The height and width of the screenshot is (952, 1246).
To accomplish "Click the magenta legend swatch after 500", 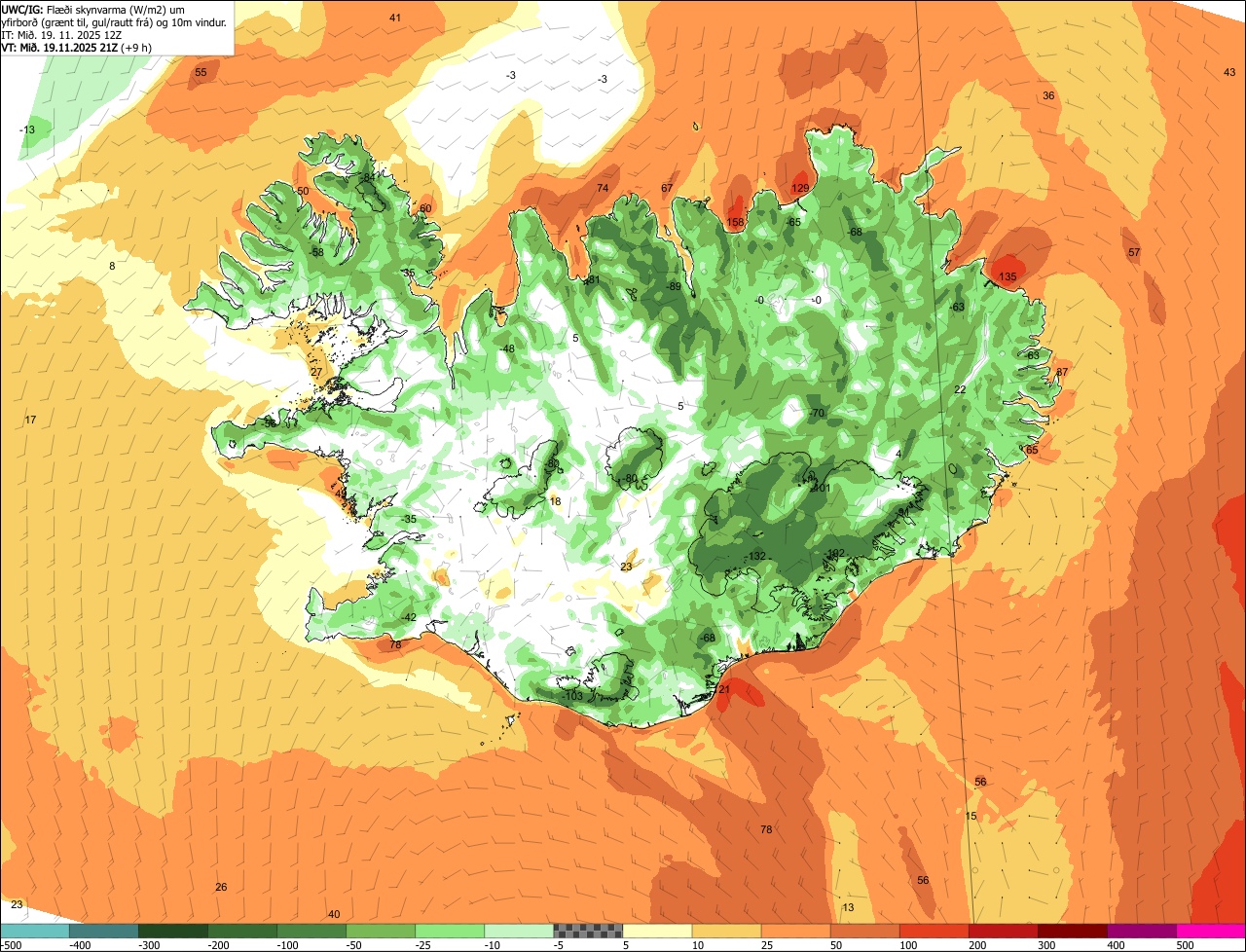I will [1211, 931].
